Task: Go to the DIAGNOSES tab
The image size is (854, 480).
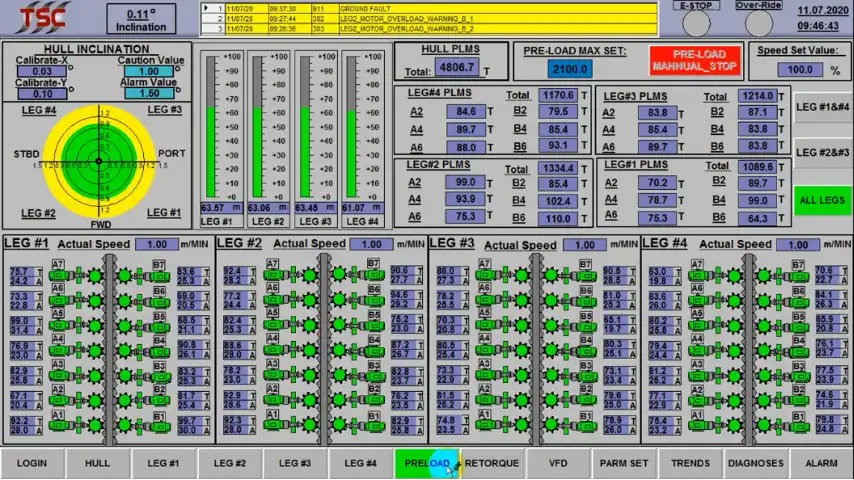Action: 755,463
